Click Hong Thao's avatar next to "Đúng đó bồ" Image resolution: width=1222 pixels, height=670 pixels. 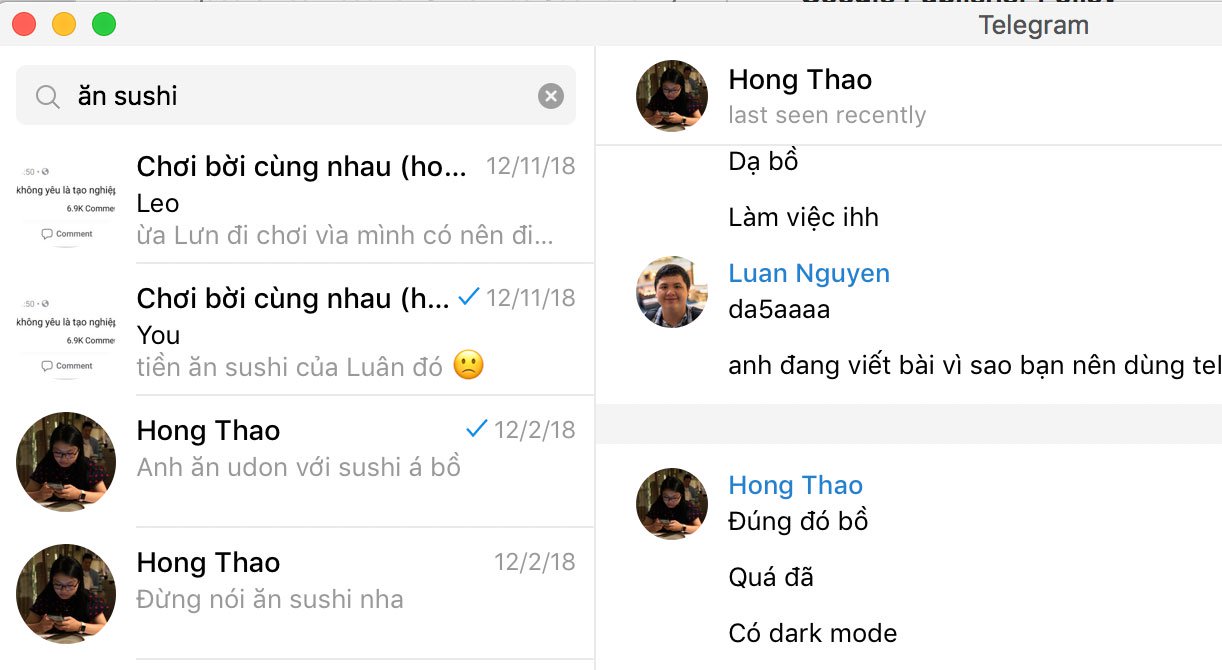pos(671,504)
